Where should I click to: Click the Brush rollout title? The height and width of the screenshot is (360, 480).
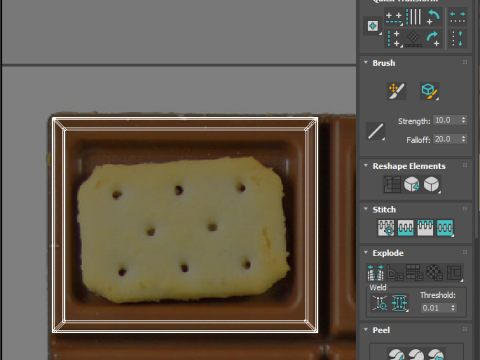pos(384,63)
